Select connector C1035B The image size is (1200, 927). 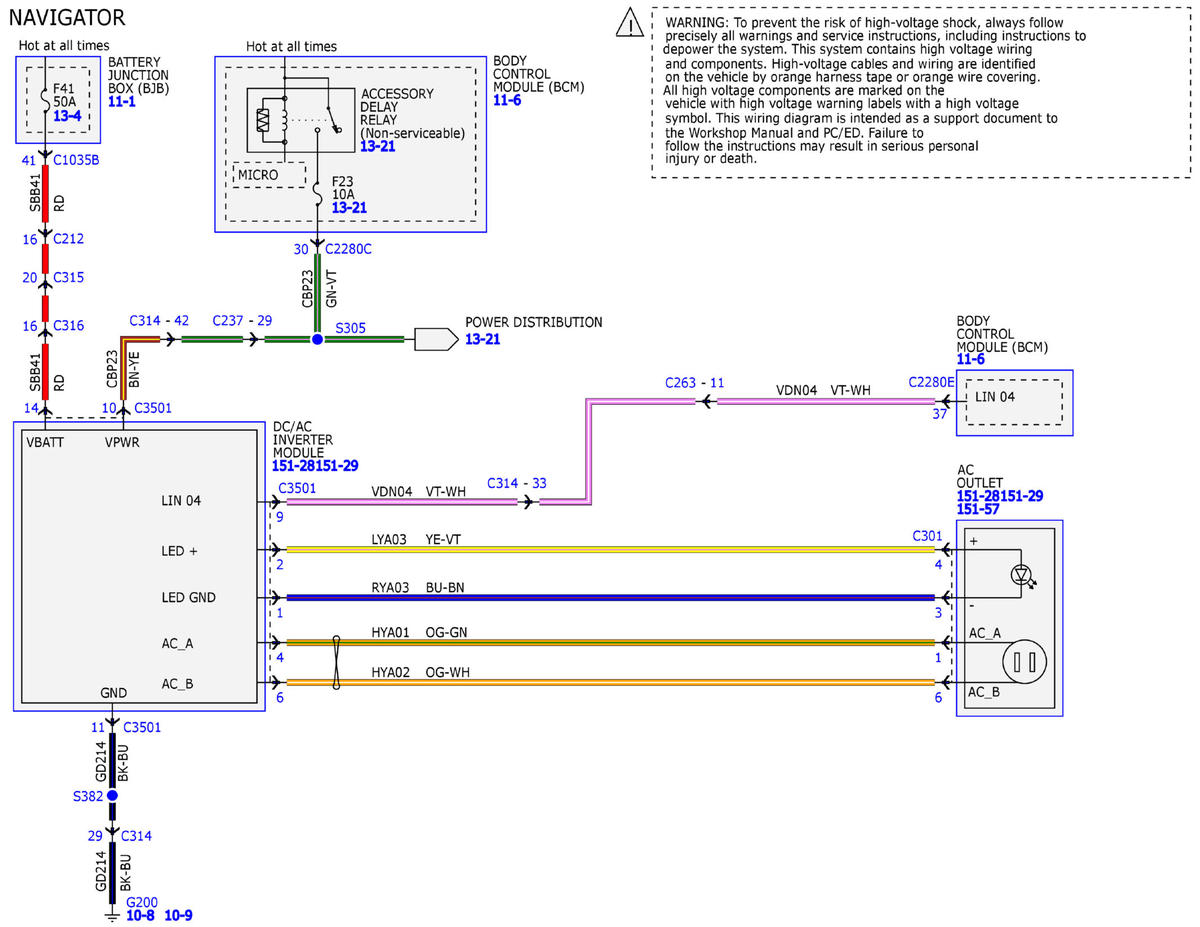76,159
